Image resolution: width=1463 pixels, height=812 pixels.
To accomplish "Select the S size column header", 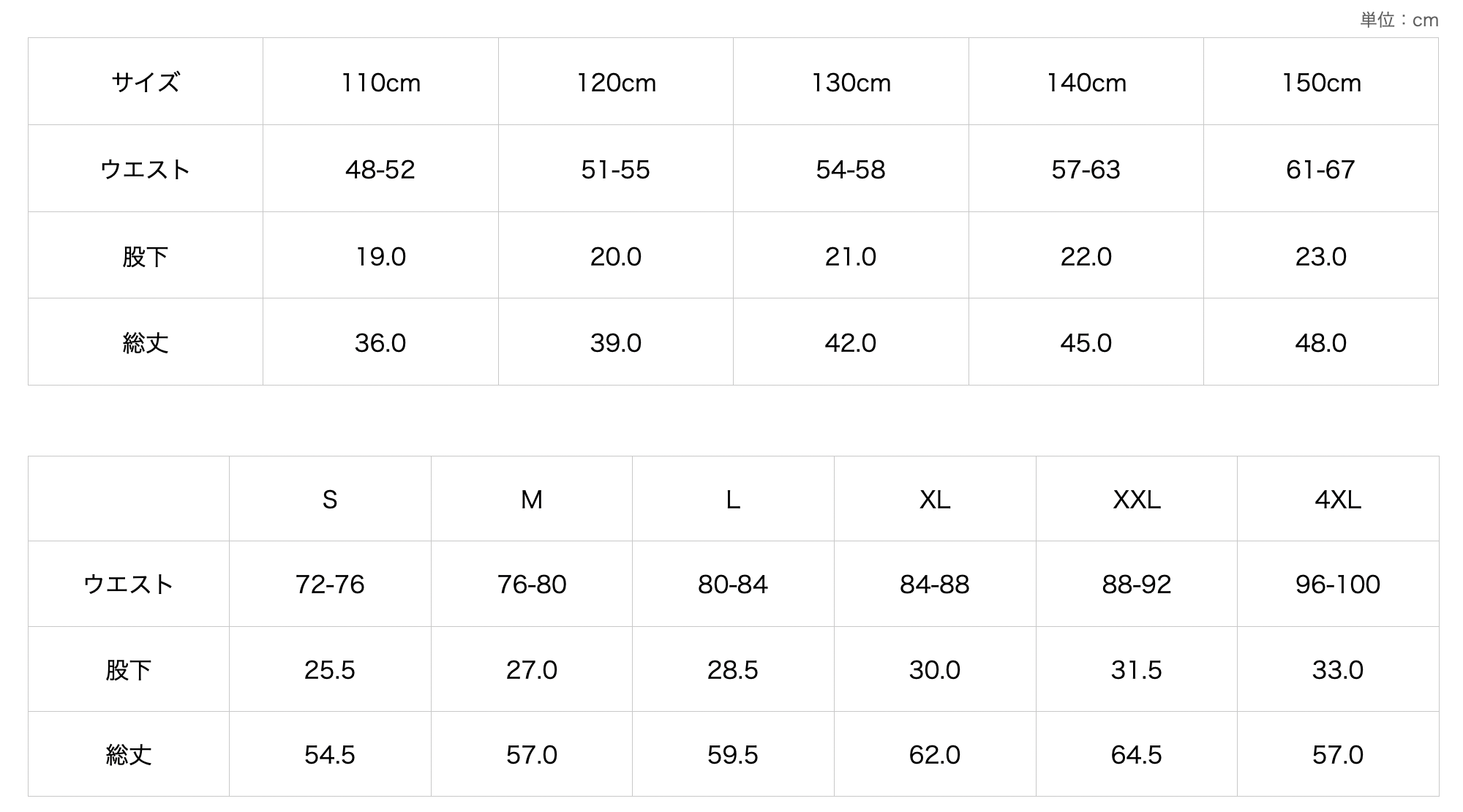I will 330,500.
